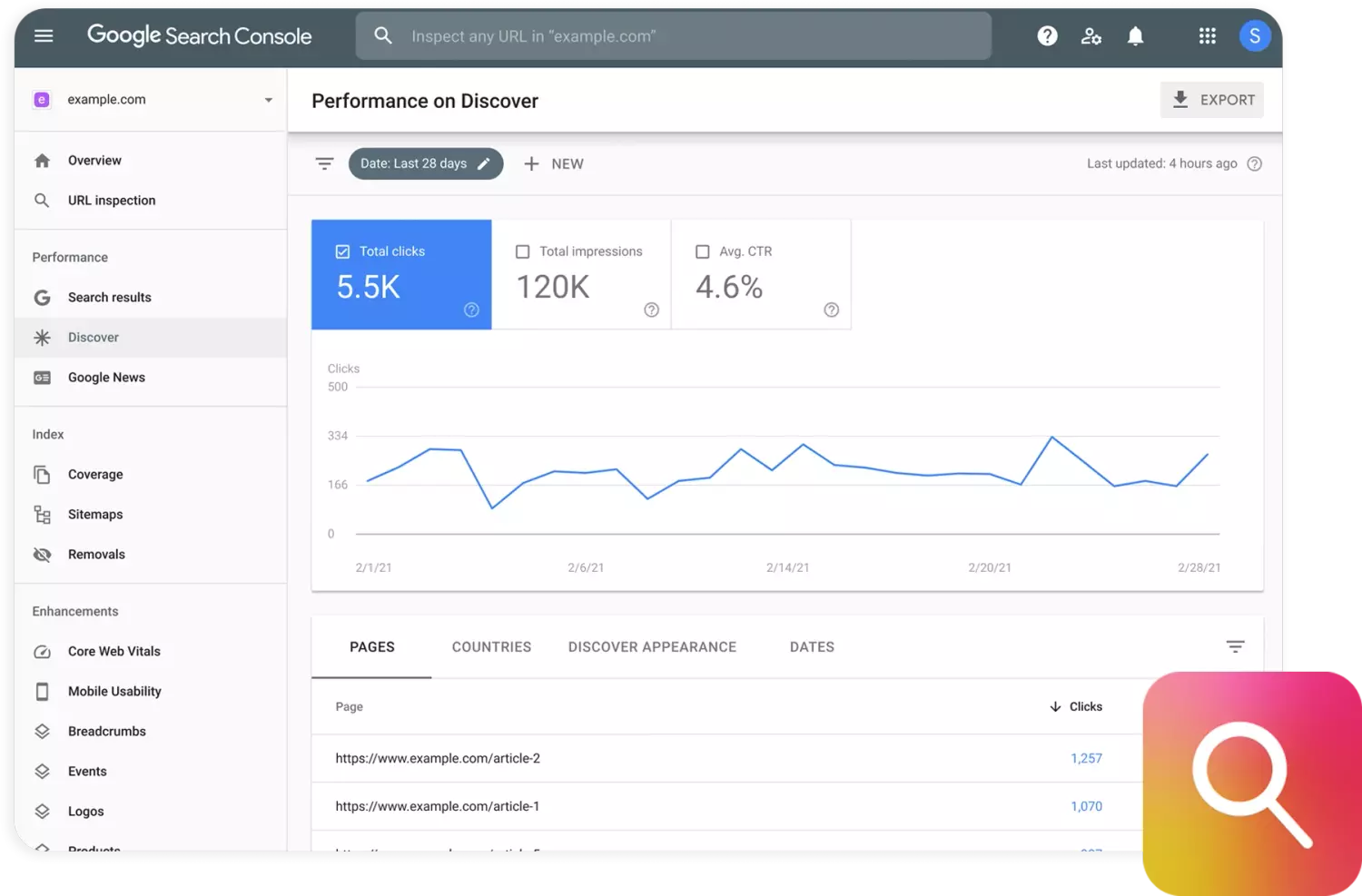1362x896 pixels.
Task: Enable the Avg. CTR metric
Action: pyautogui.click(x=702, y=251)
